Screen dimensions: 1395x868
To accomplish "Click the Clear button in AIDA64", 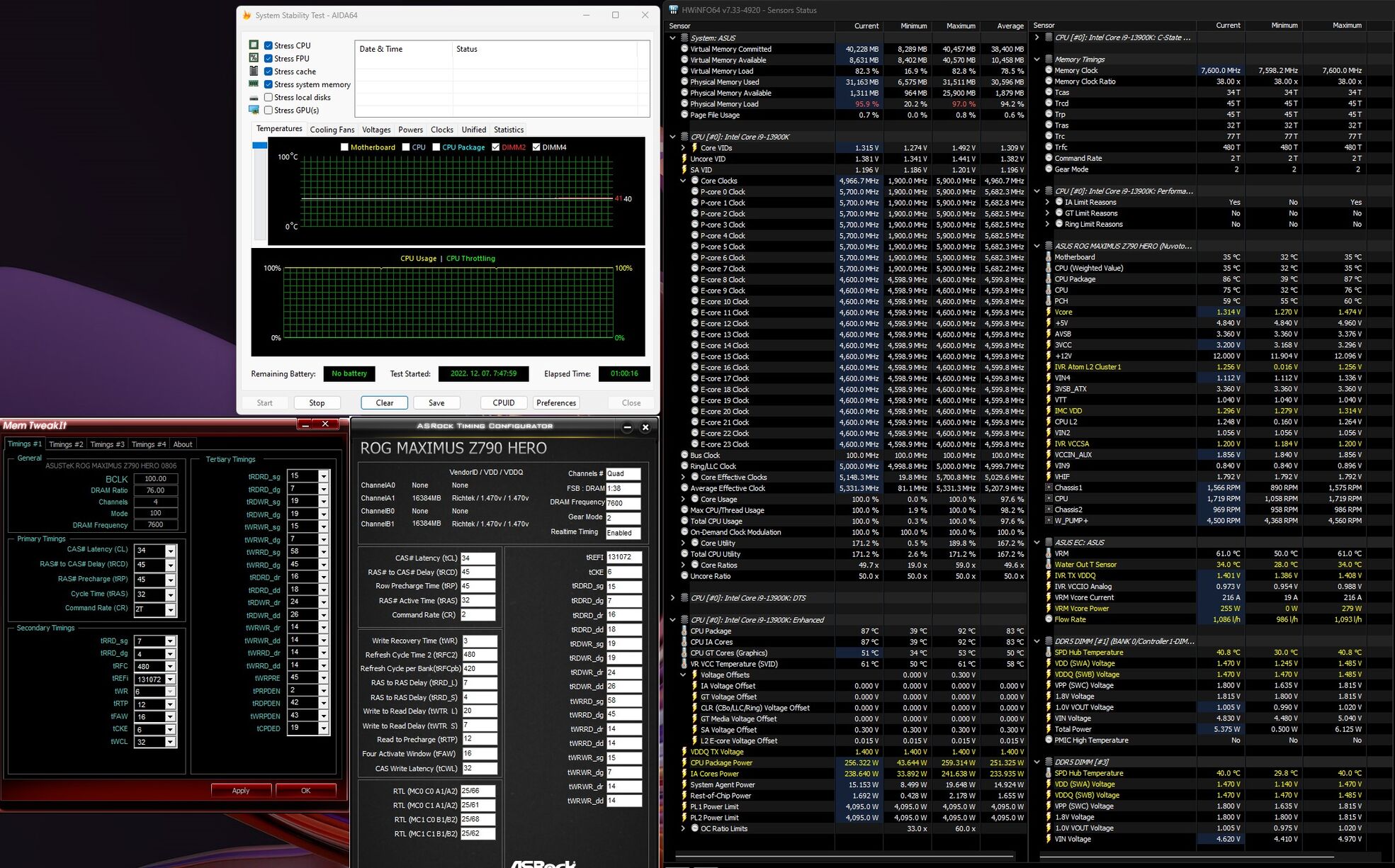I will pyautogui.click(x=384, y=402).
